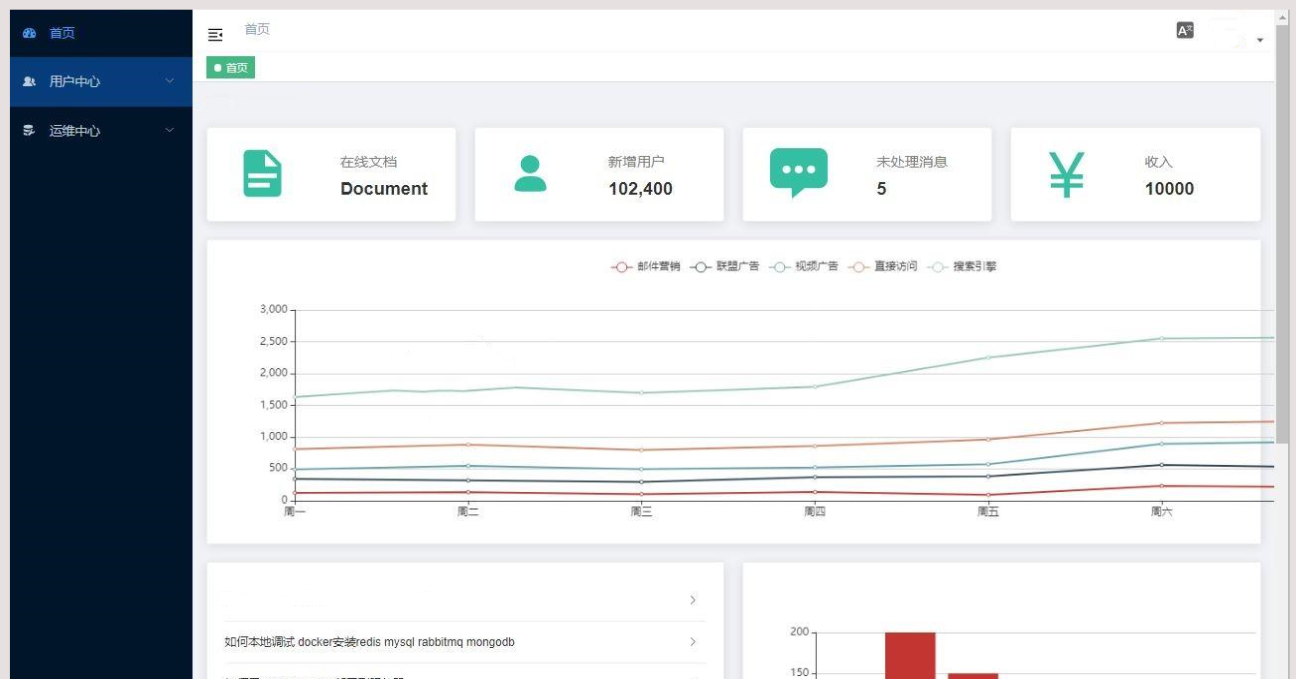Expand the 用户中心 sidebar submenu
This screenshot has height=679, width=1296.
tap(169, 81)
